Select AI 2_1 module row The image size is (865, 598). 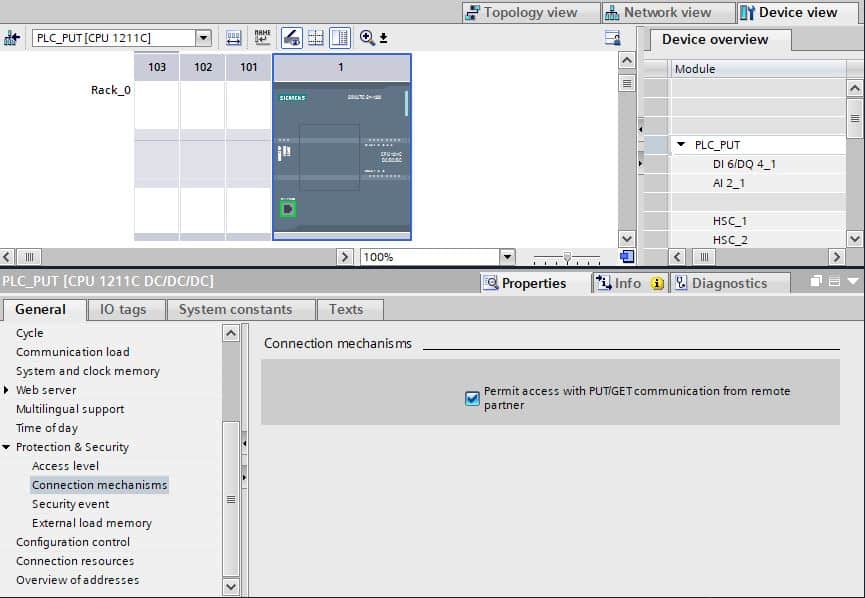click(728, 183)
